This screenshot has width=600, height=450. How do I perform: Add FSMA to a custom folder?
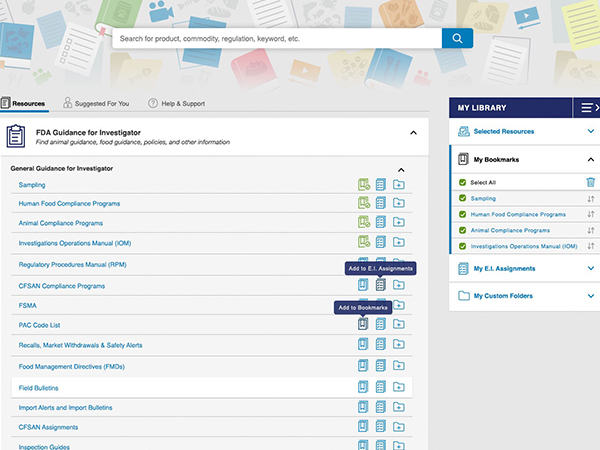[399, 305]
